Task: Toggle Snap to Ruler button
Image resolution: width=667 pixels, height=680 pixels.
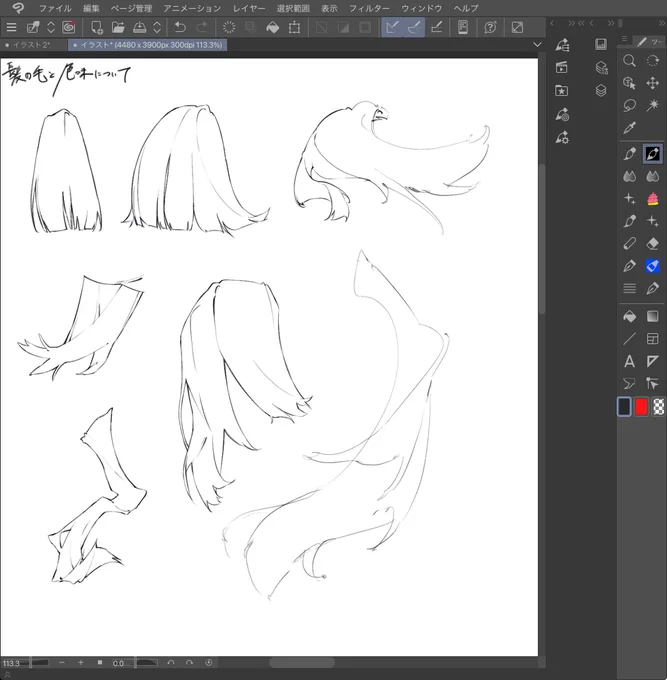Action: click(x=392, y=28)
